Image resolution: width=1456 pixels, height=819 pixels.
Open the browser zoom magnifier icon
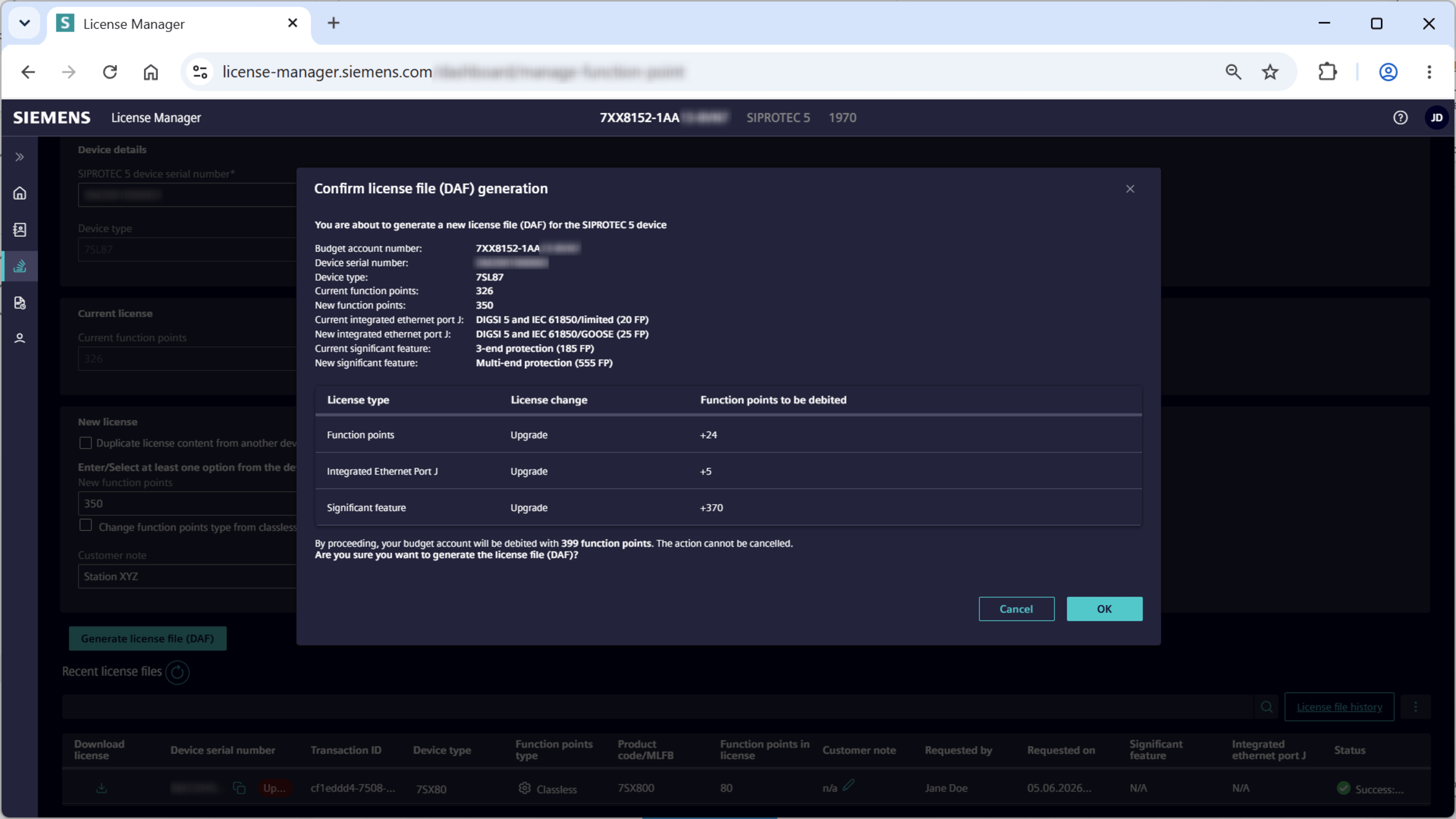1233,72
